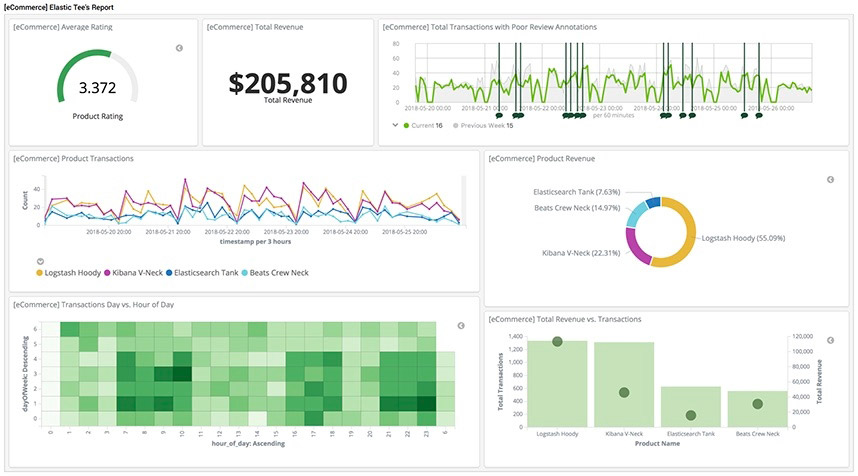The width and height of the screenshot is (858, 476).
Task: Click the Kibana V-Neck legend color dot
Action: (107, 272)
